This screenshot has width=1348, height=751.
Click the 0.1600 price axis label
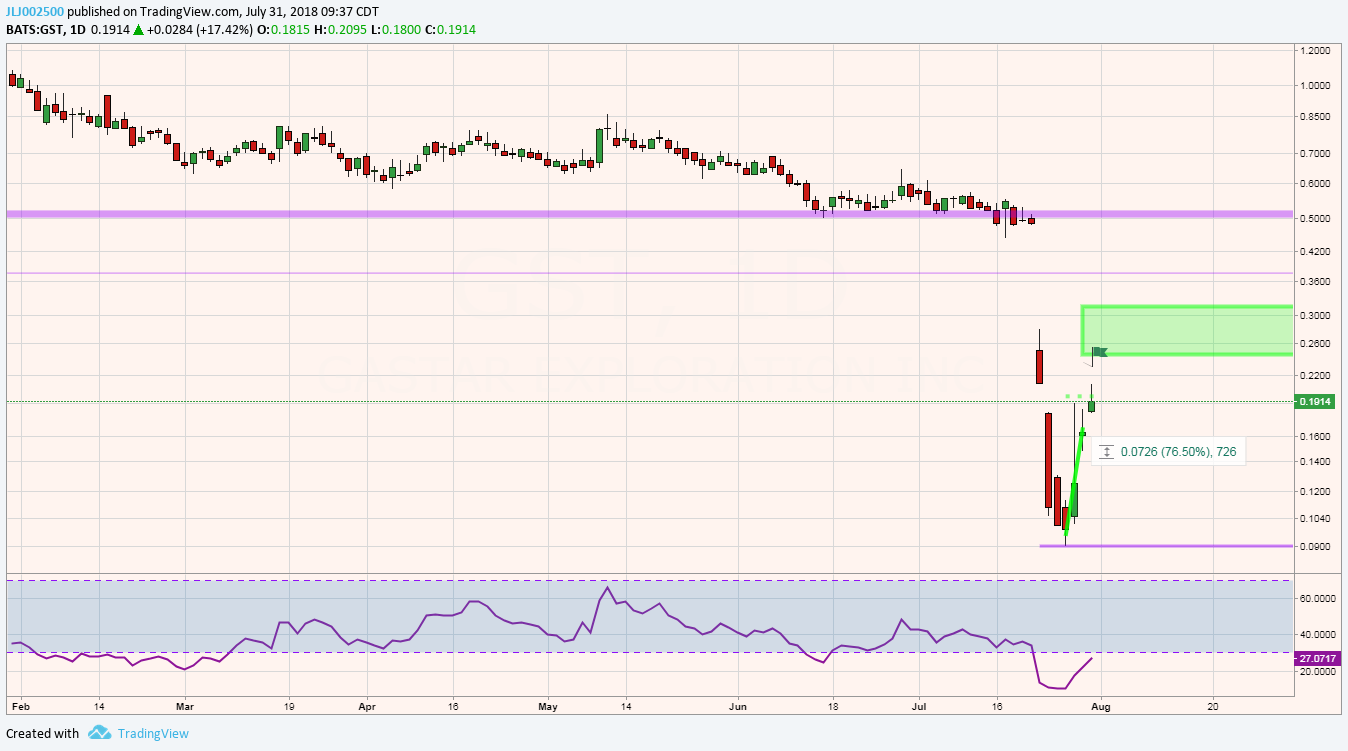[1316, 437]
